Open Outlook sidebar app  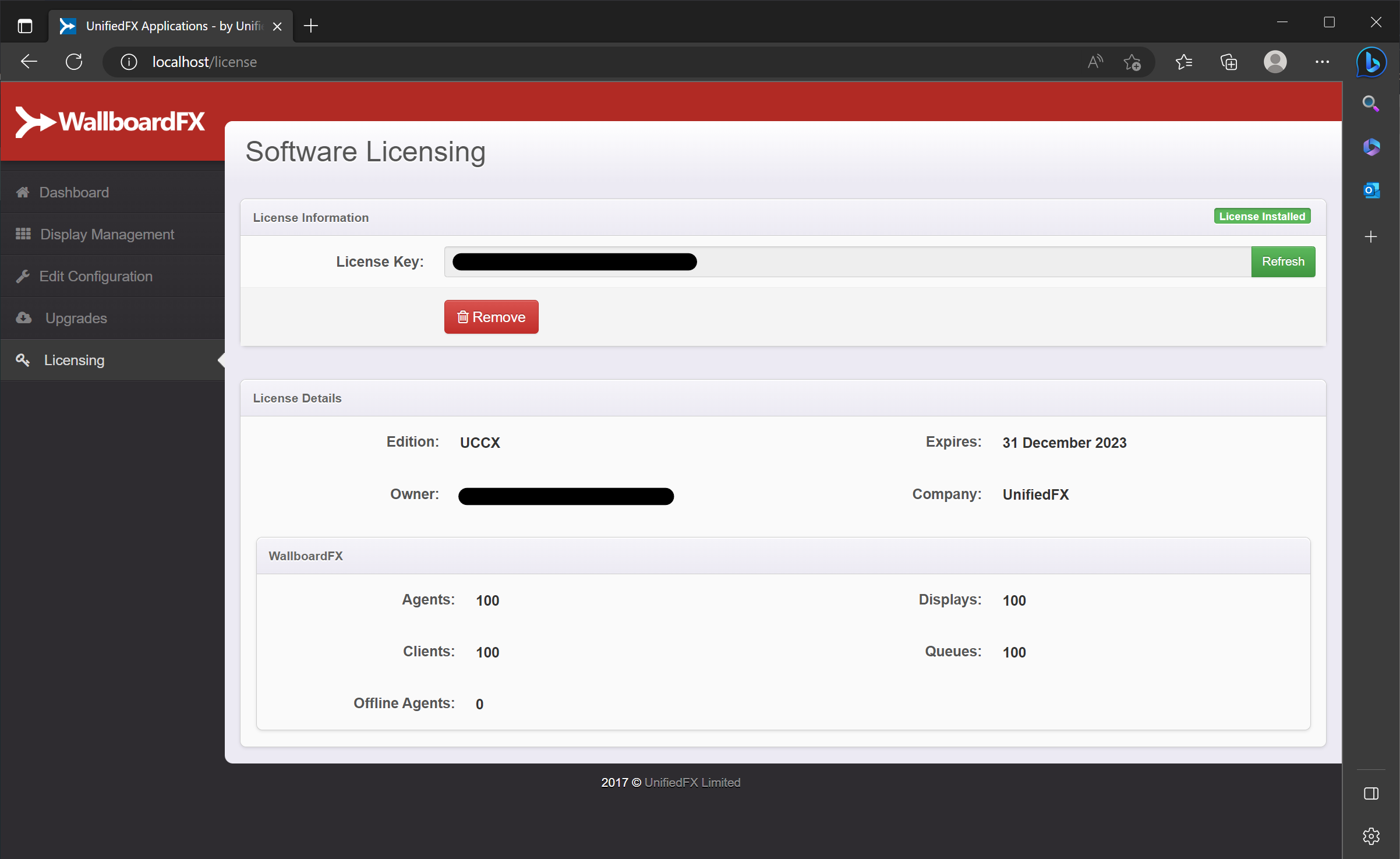coord(1371,190)
